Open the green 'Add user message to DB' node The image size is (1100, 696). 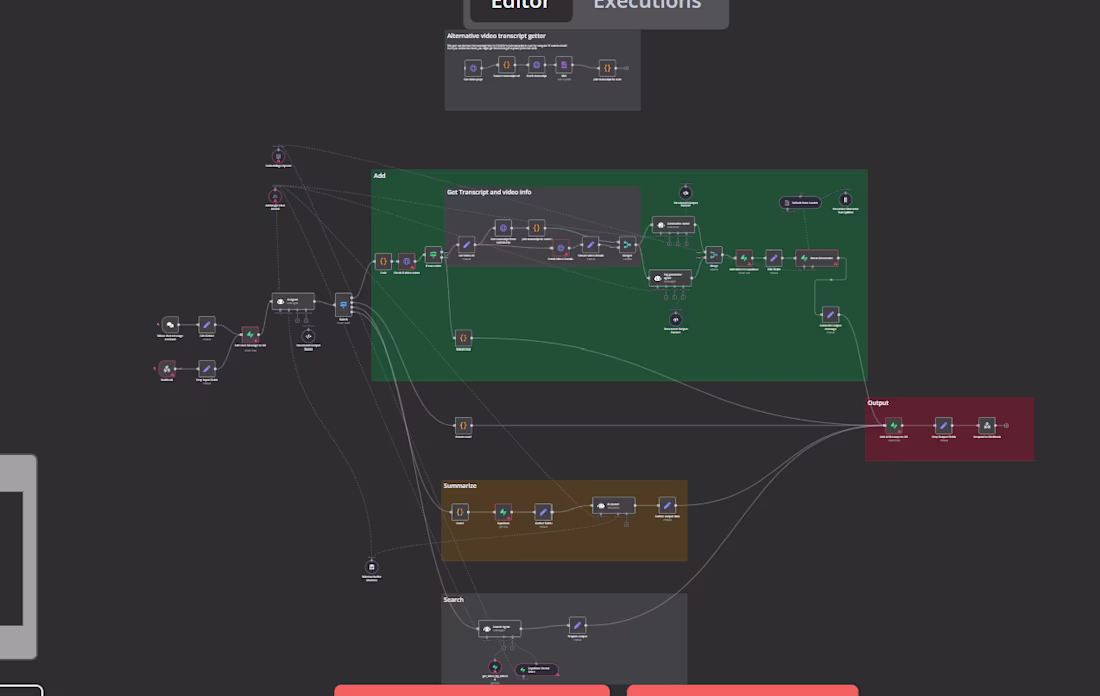click(x=250, y=335)
